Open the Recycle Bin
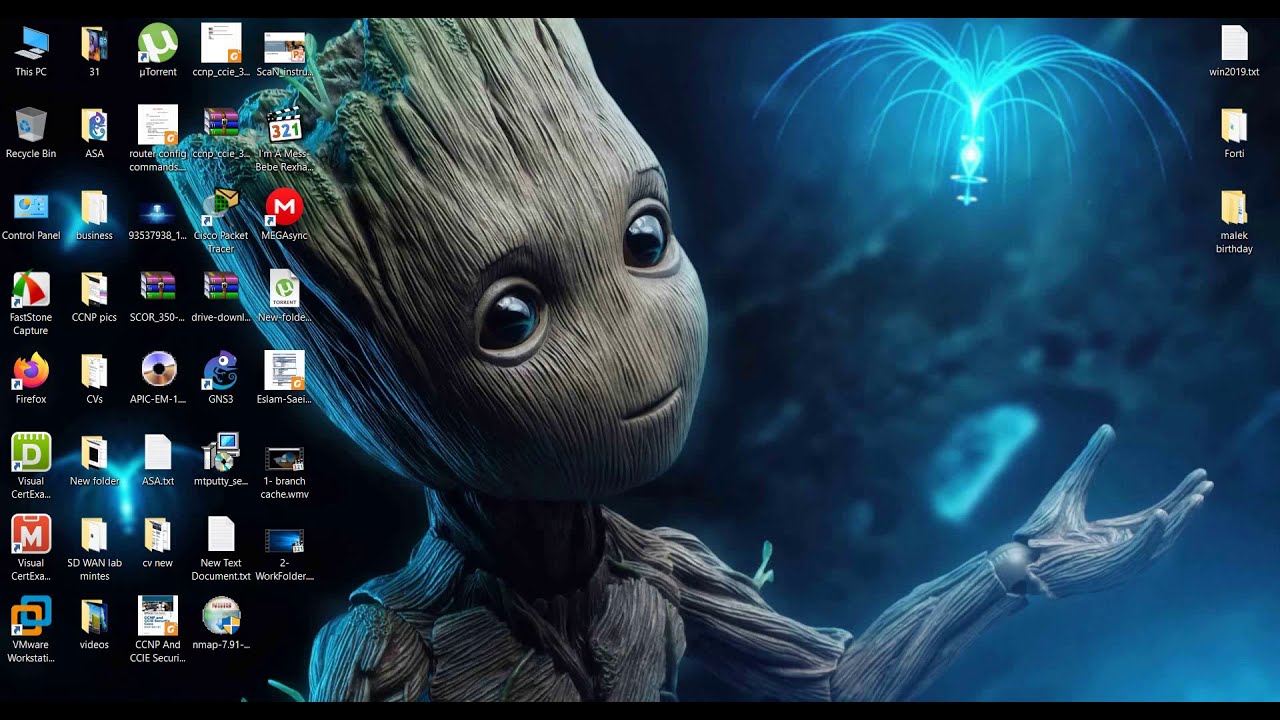 (x=31, y=126)
